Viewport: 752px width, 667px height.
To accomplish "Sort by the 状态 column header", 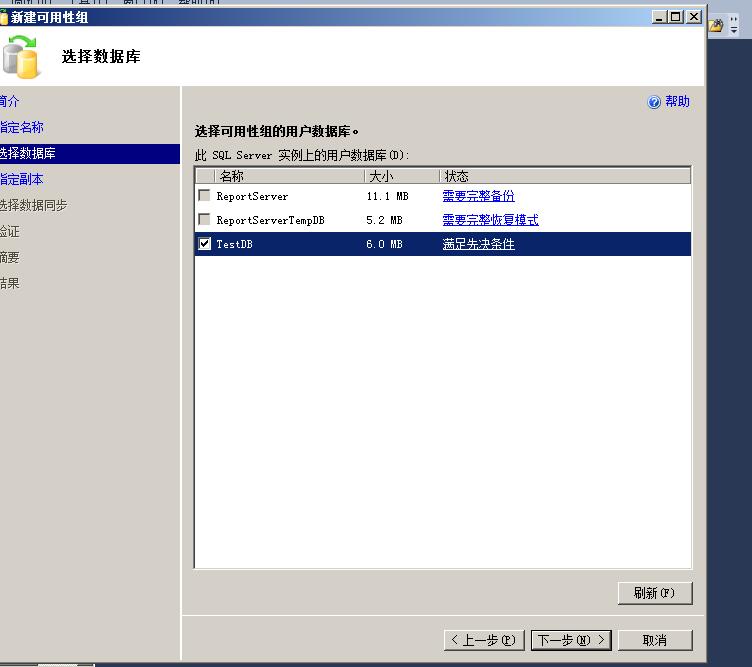I will (565, 176).
